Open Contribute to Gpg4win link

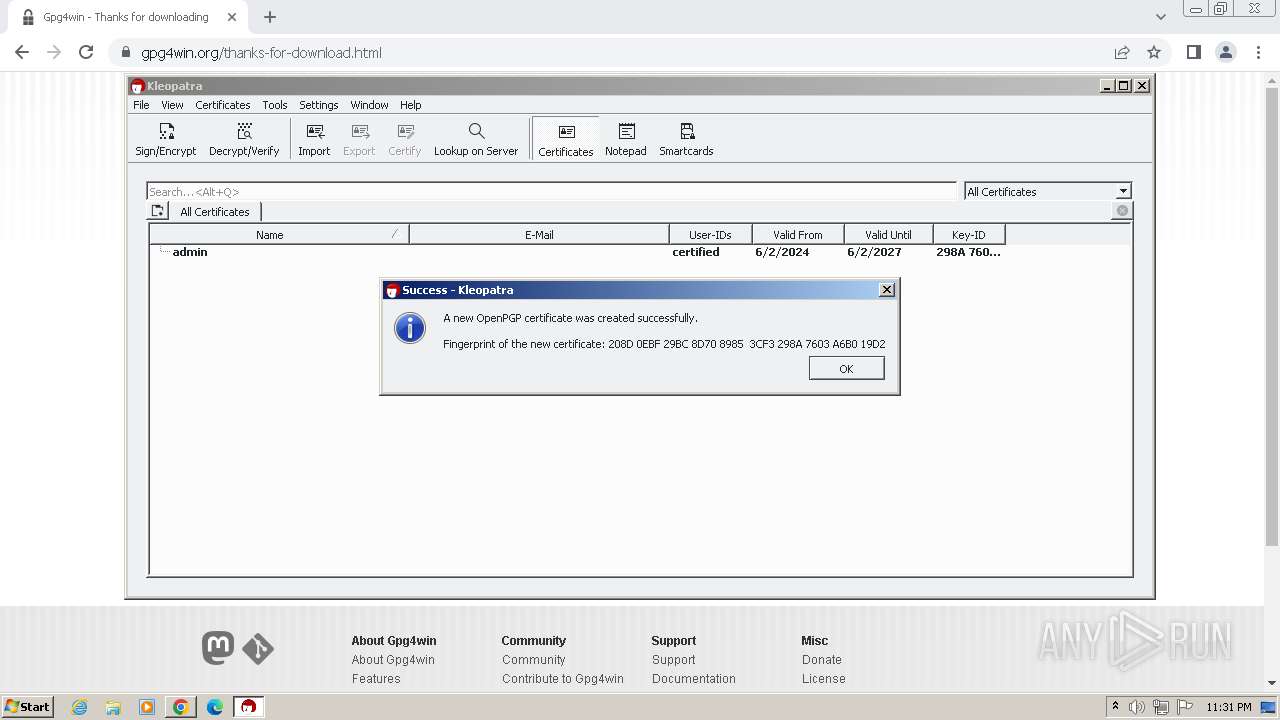click(562, 678)
